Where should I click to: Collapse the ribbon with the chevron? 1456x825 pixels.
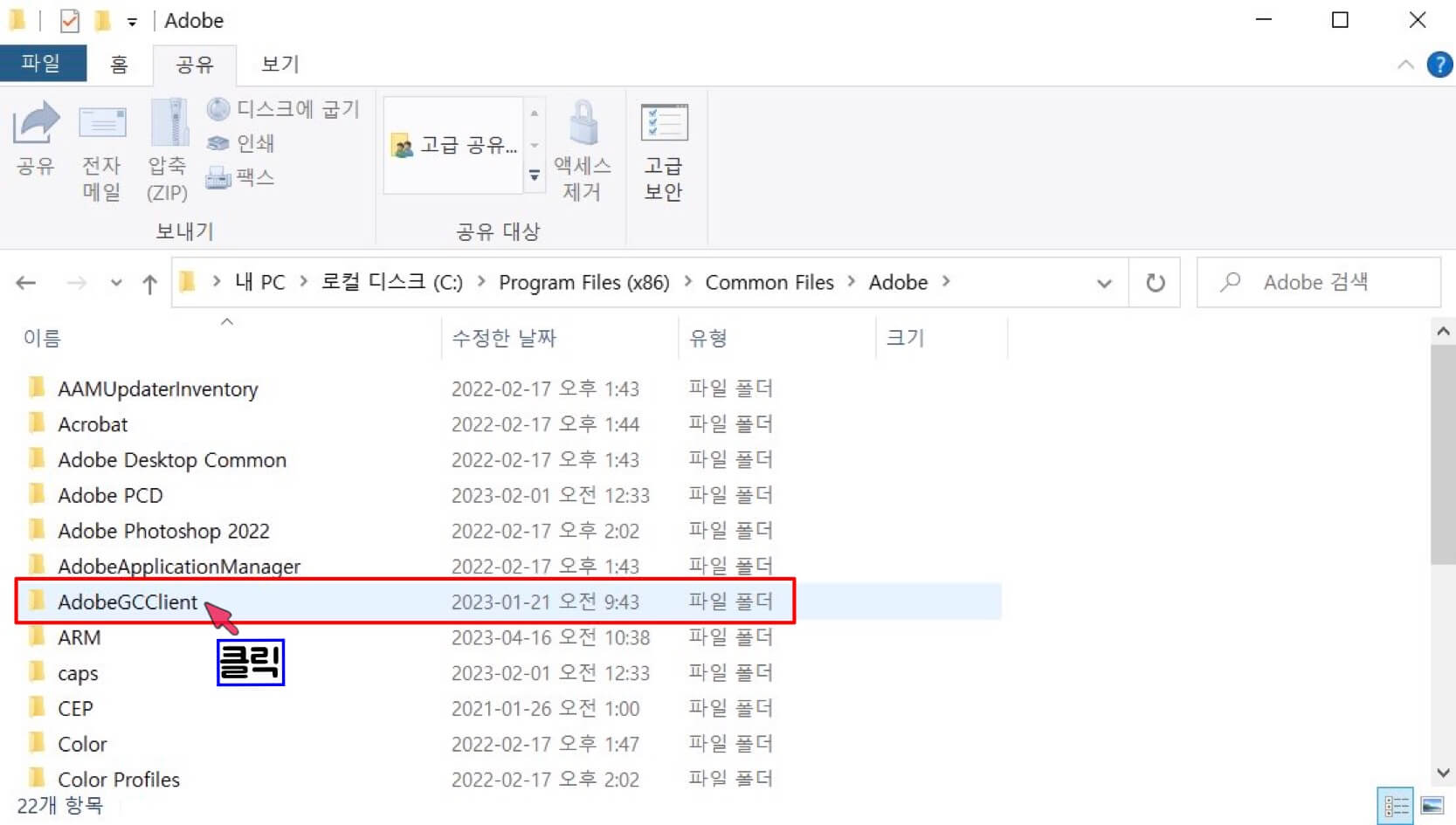pos(1405,65)
